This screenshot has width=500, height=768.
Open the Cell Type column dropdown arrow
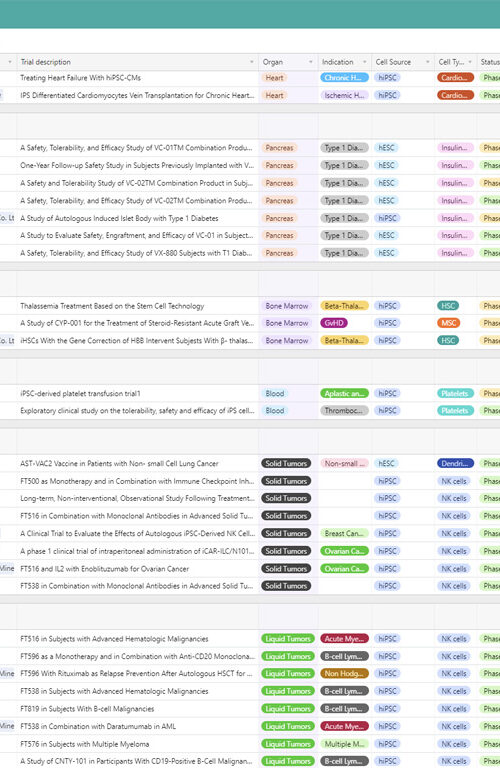pos(470,62)
